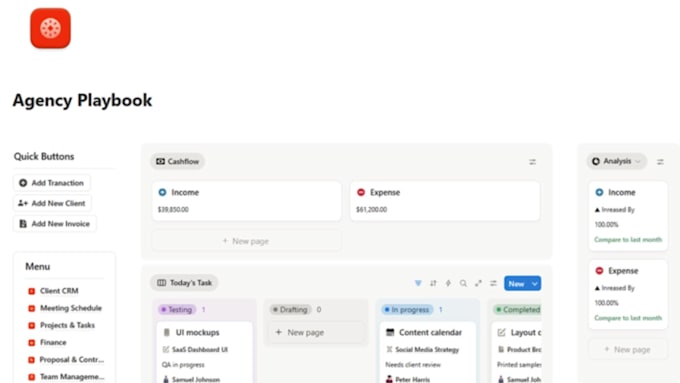The width and height of the screenshot is (680, 383).
Task: Click the Quick Buttons heading
Action: [x=44, y=157]
